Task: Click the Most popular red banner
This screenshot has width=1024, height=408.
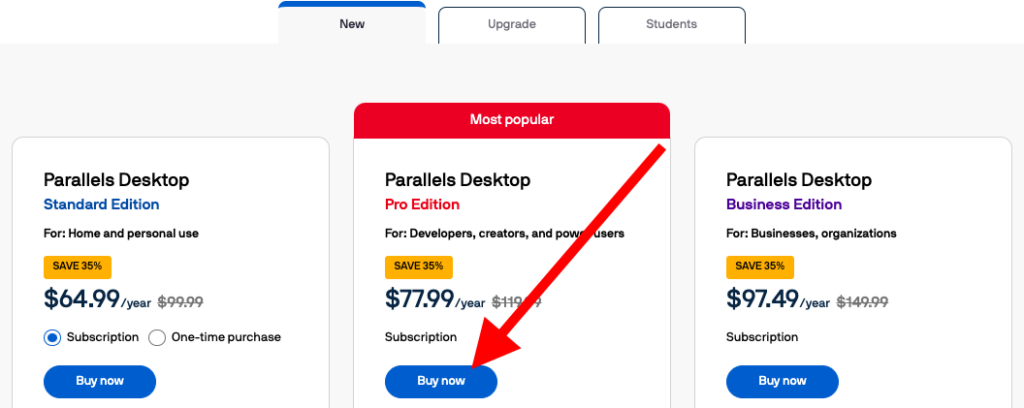Action: [511, 120]
